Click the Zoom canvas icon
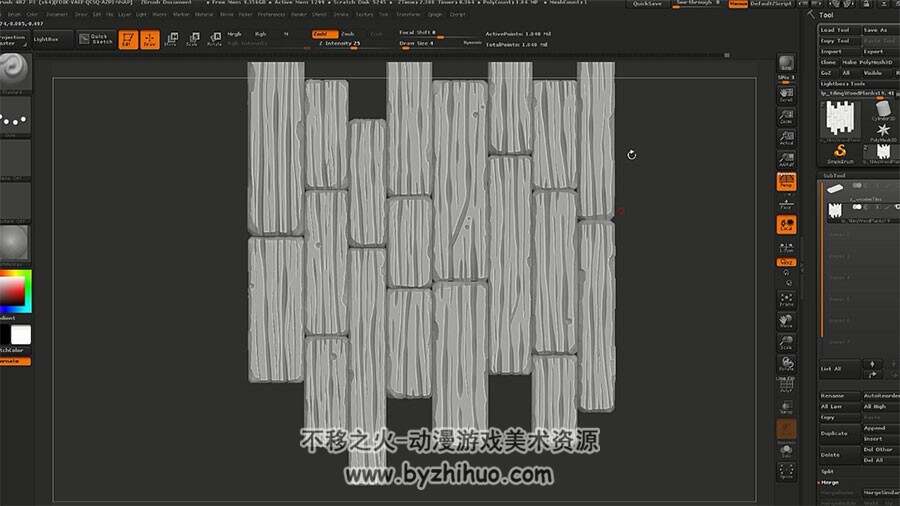Viewport: 900px width, 506px height. [x=786, y=116]
